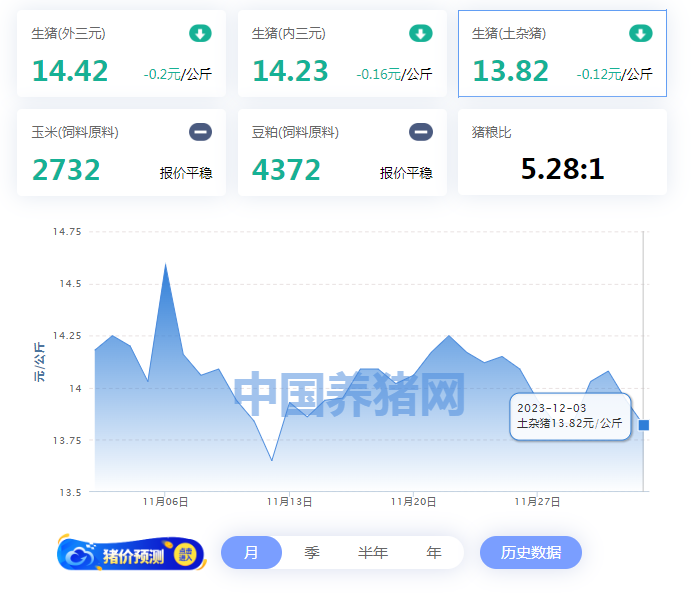
Task: Click cloud icon in 猪价预测 banner
Action: (x=78, y=553)
